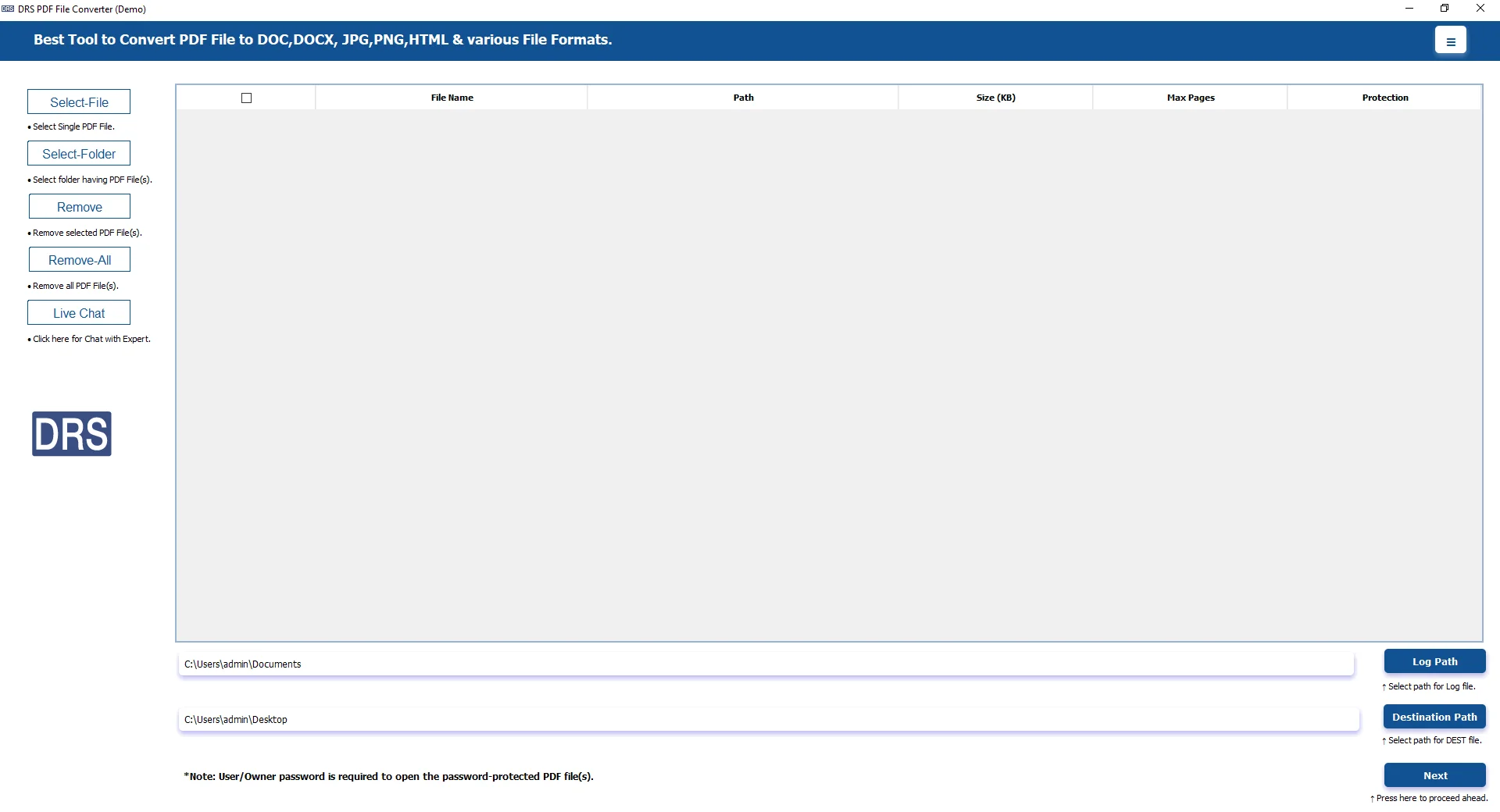The width and height of the screenshot is (1500, 812).
Task: Minimize the DRS PDF Converter window
Action: (1409, 9)
